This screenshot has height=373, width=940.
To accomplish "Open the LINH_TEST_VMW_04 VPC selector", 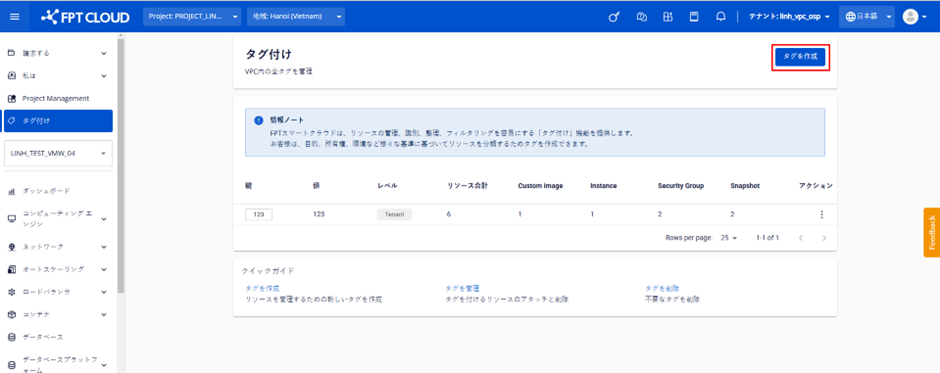I will pos(58,154).
